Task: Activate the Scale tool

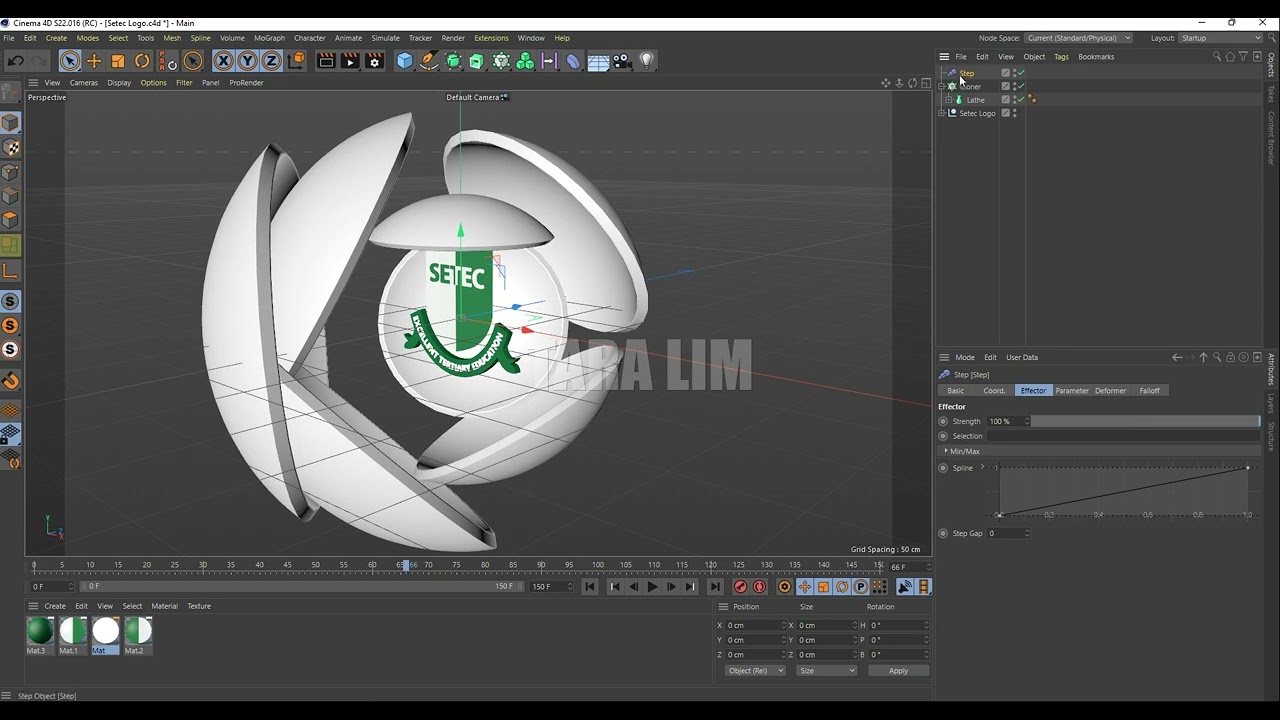Action: pos(118,61)
